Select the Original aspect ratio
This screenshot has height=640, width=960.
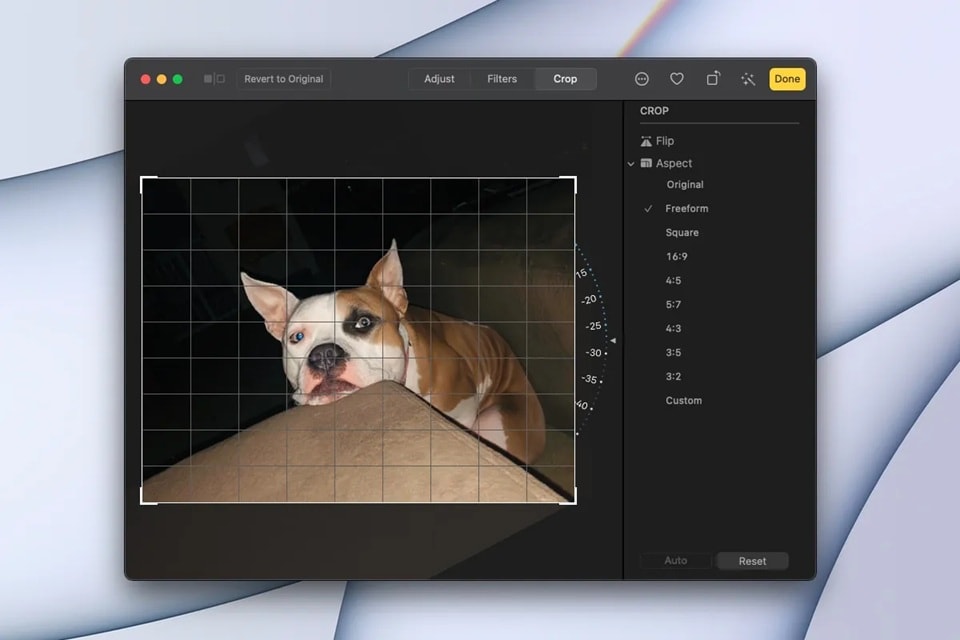684,184
